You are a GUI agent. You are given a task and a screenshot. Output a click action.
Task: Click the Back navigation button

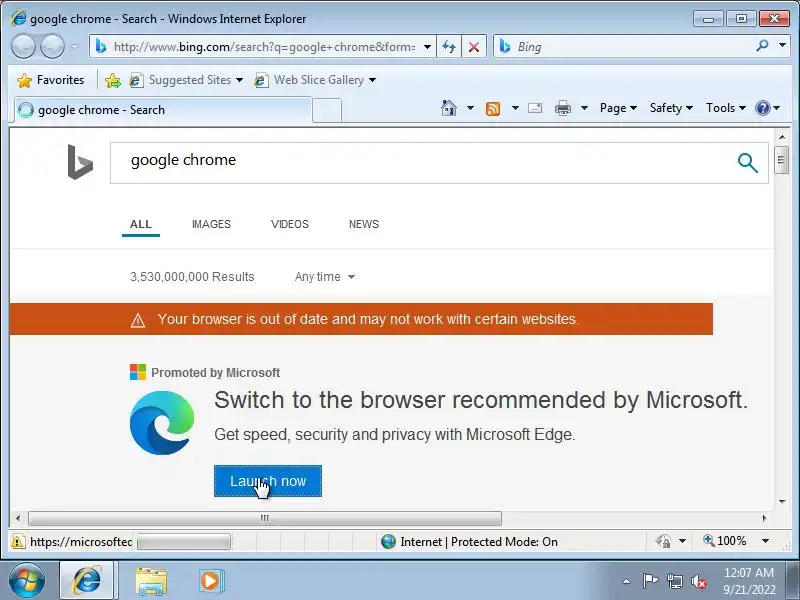[x=23, y=47]
